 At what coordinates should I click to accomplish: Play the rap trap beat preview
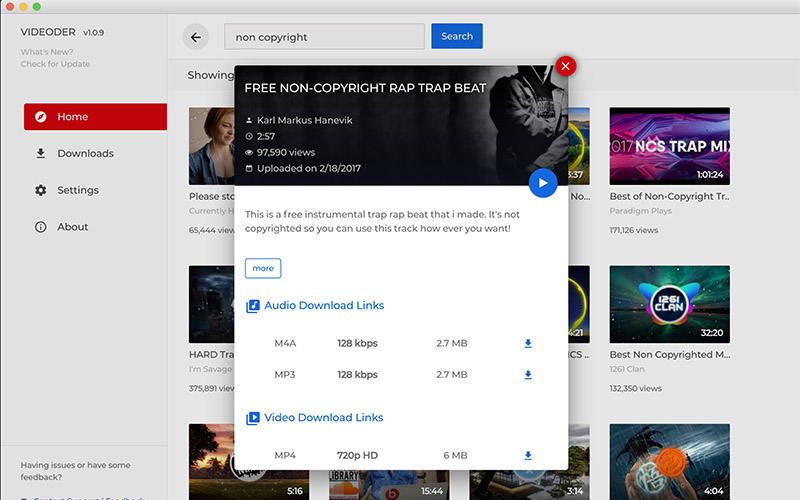coord(543,183)
